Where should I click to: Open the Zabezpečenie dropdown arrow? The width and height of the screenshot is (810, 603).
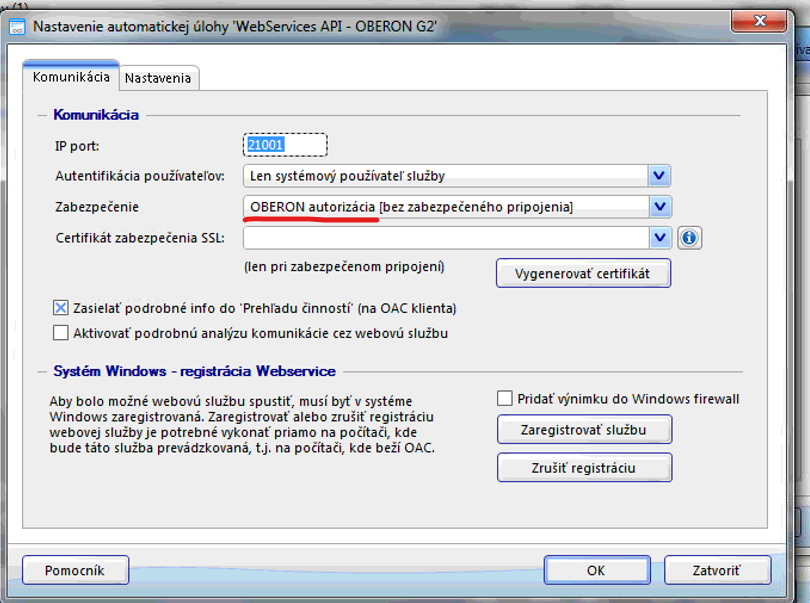(658, 207)
